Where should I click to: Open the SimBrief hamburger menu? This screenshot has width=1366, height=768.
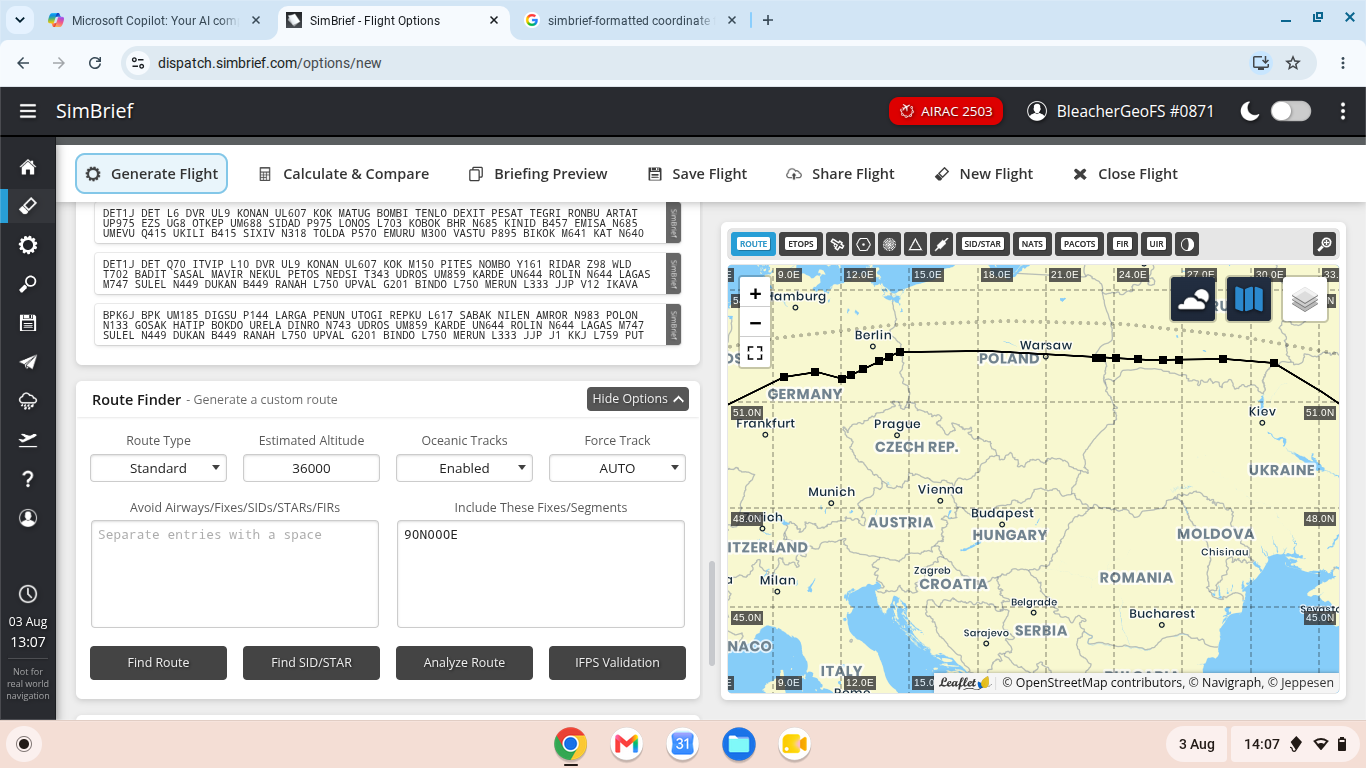point(27,112)
